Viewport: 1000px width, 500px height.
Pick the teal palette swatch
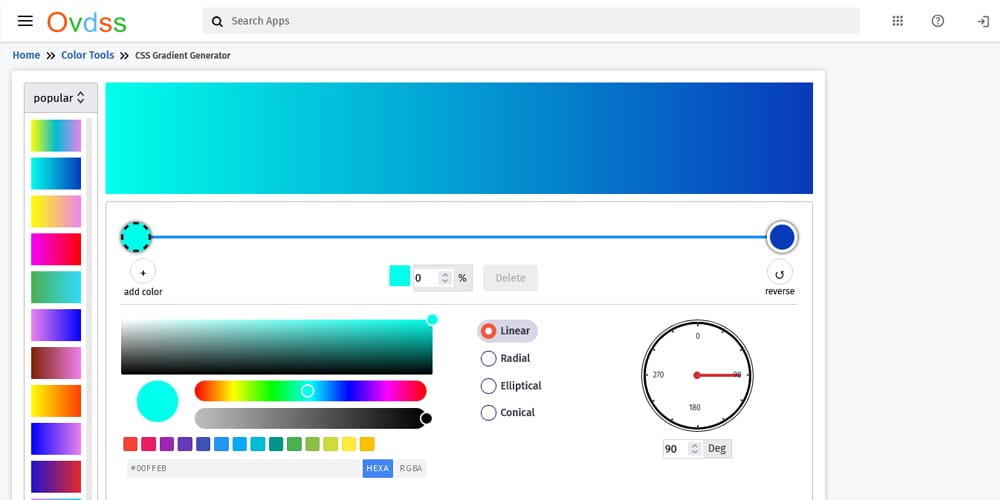[x=276, y=444]
